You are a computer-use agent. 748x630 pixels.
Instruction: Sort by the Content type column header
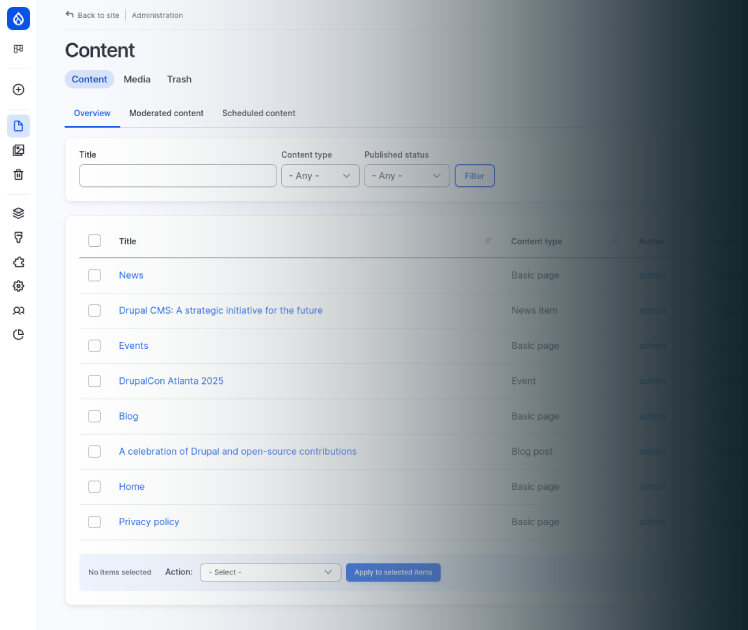coord(537,241)
